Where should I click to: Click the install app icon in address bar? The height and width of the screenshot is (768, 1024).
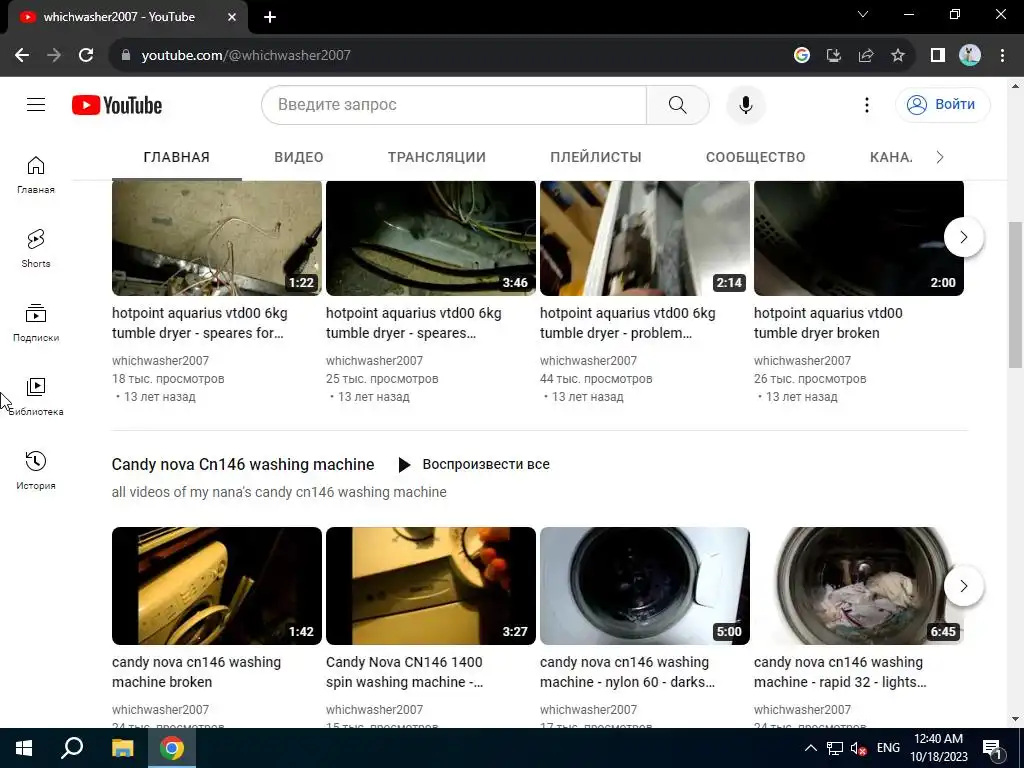coord(834,56)
